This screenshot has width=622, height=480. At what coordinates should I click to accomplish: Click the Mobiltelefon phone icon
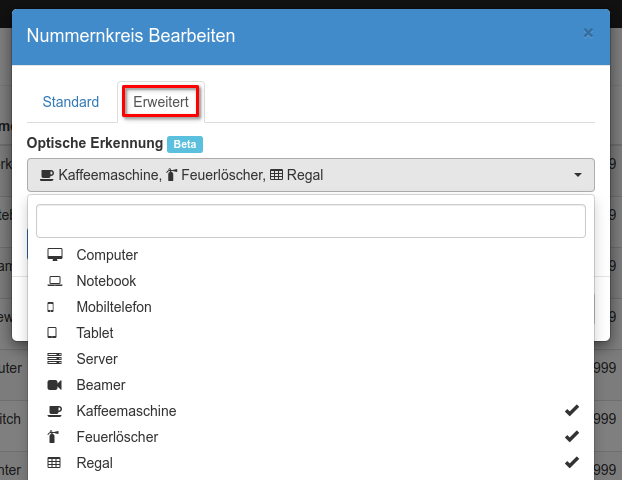tap(51, 307)
